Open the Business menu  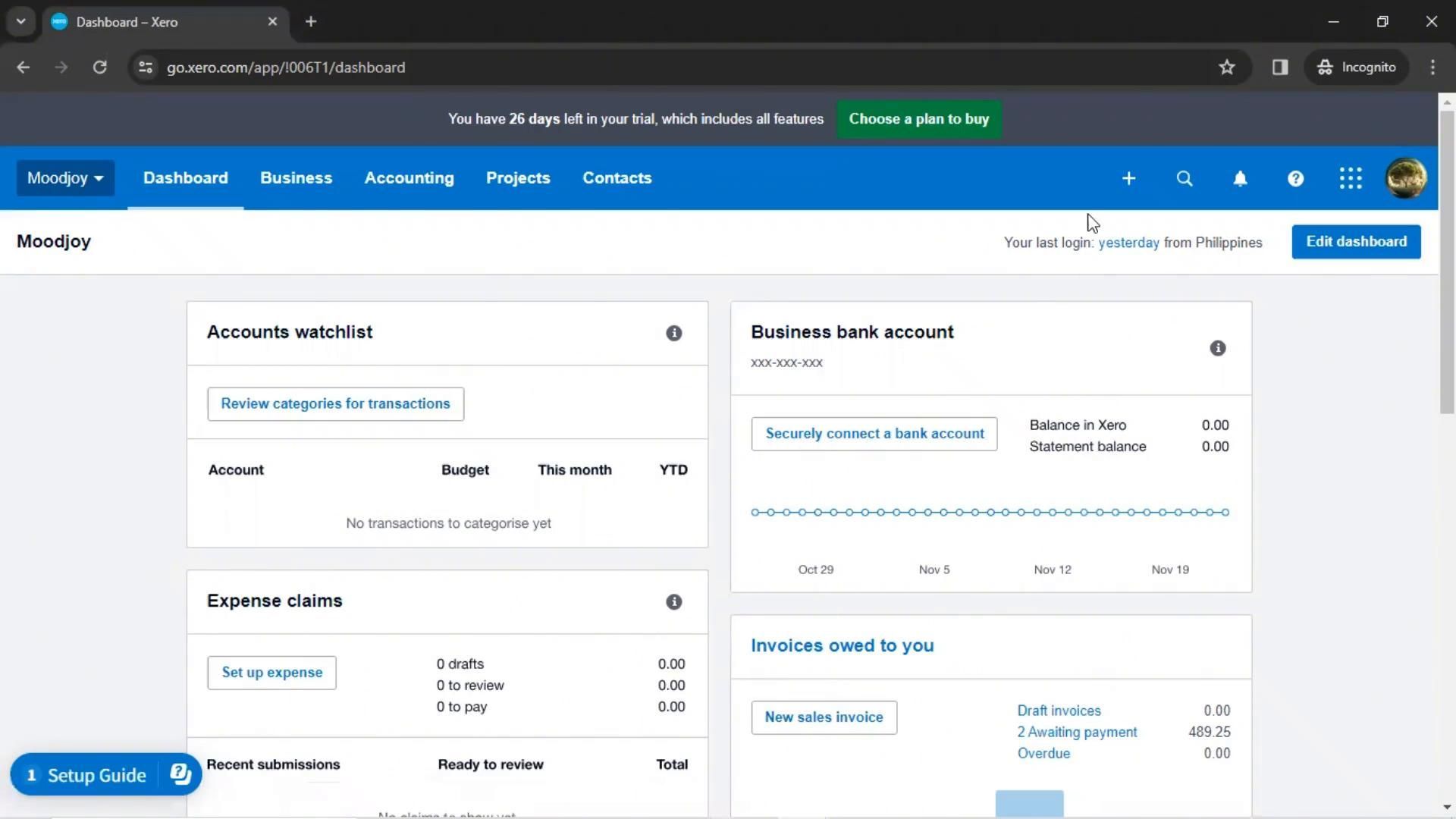pyautogui.click(x=296, y=178)
